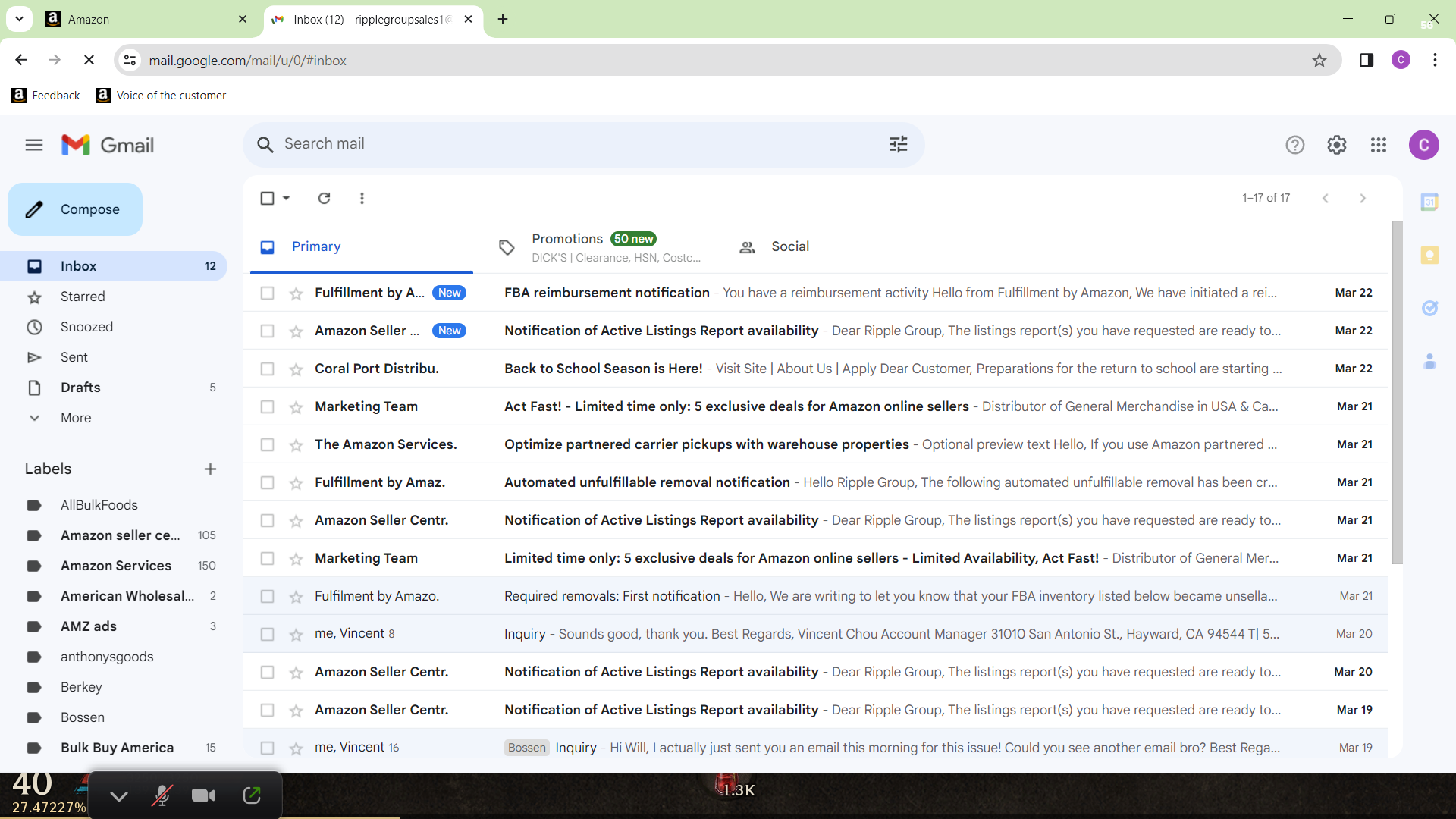Click share screen icon in overlay bar
Viewport: 1456px width, 819px height.
click(x=252, y=795)
